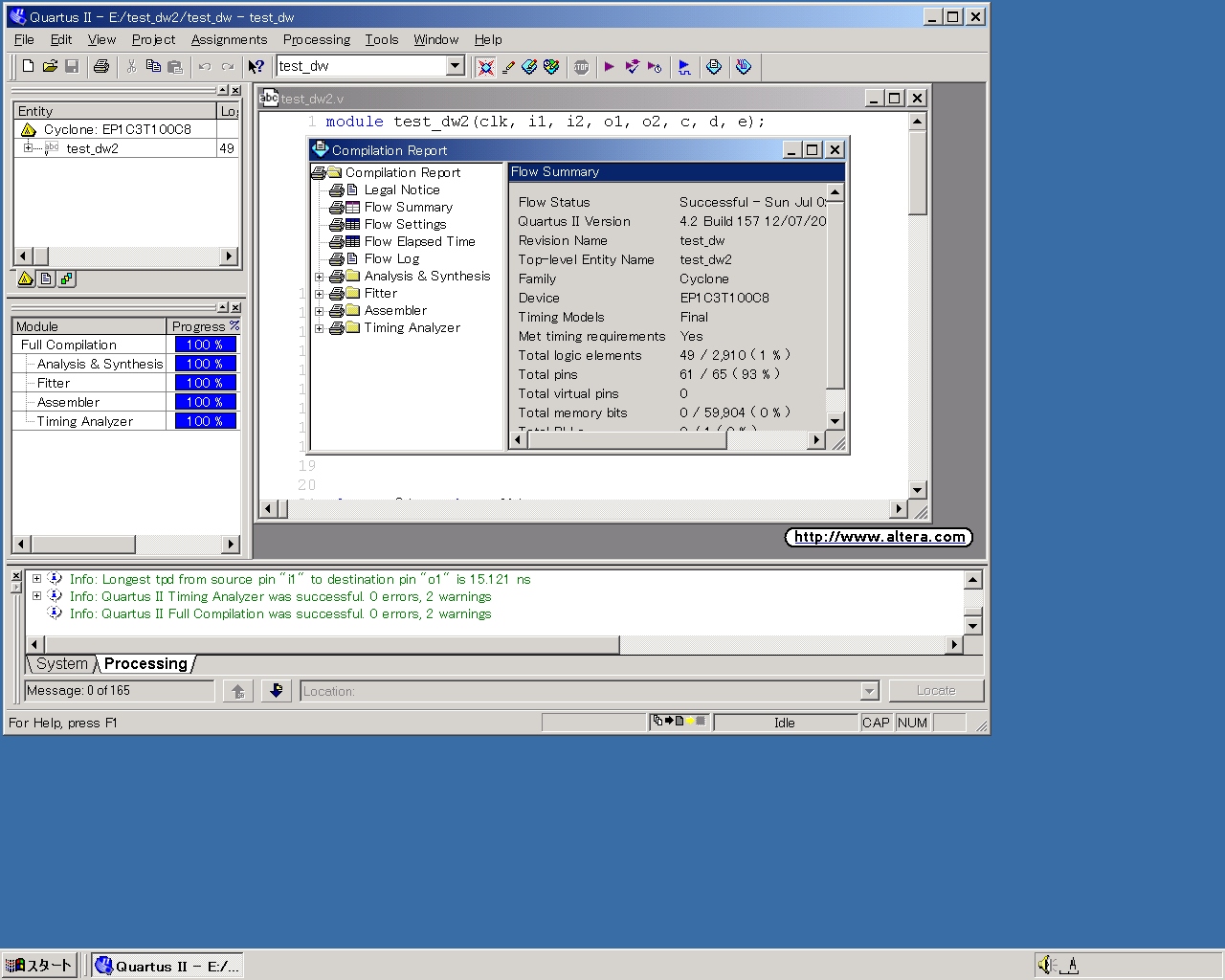Open the Location dropdown in message bar
The image size is (1225, 980).
(x=870, y=691)
